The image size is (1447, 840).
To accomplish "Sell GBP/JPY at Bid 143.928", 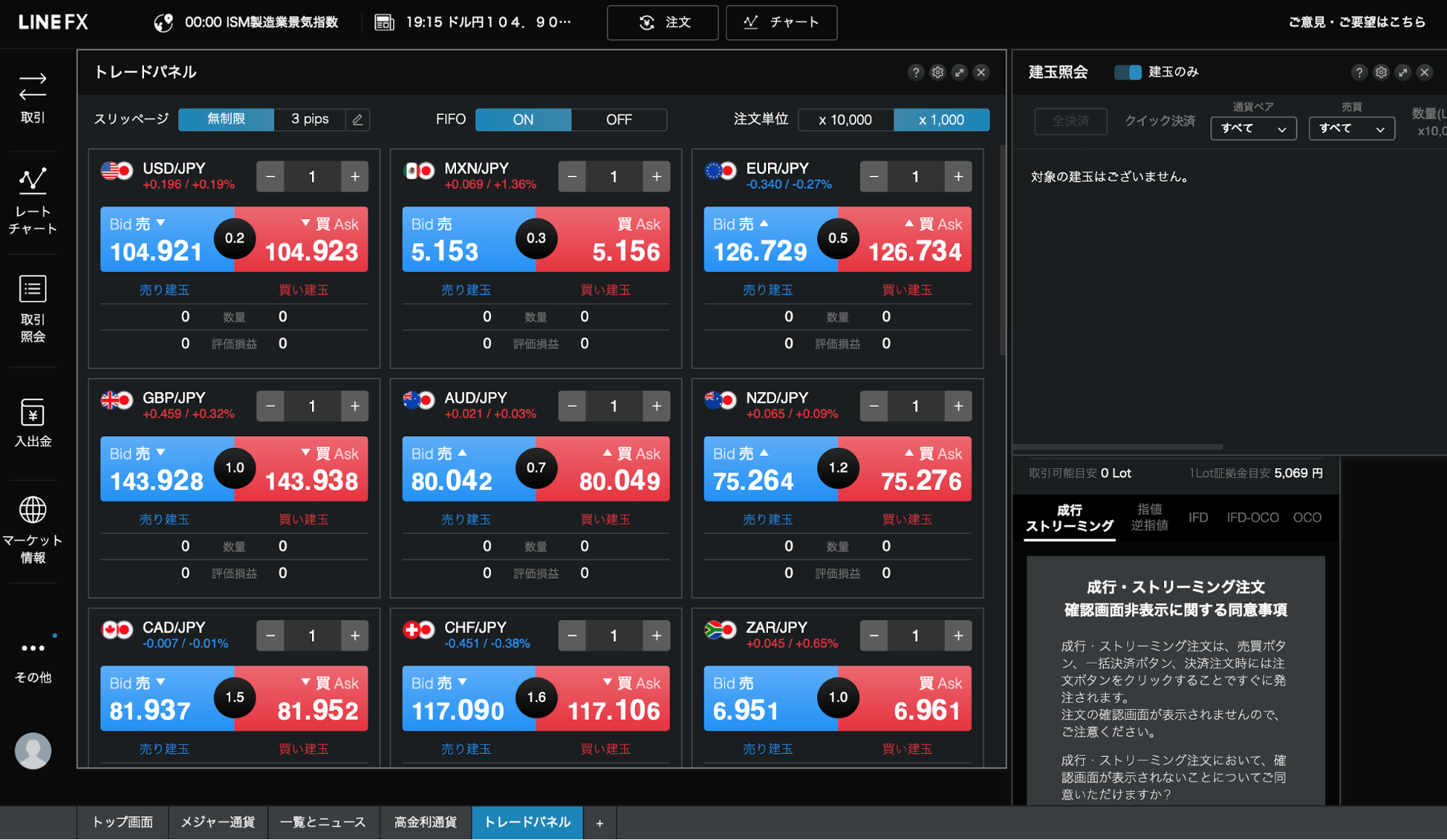I will [x=166, y=470].
